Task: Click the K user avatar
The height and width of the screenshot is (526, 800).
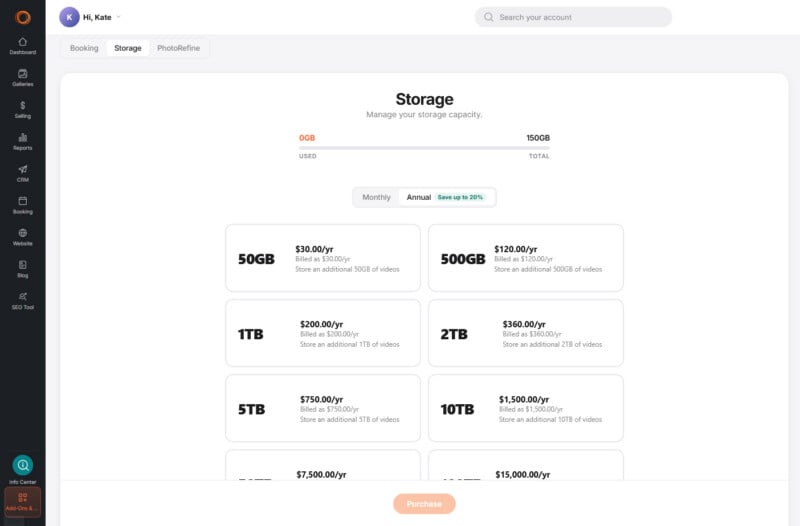Action: (69, 17)
